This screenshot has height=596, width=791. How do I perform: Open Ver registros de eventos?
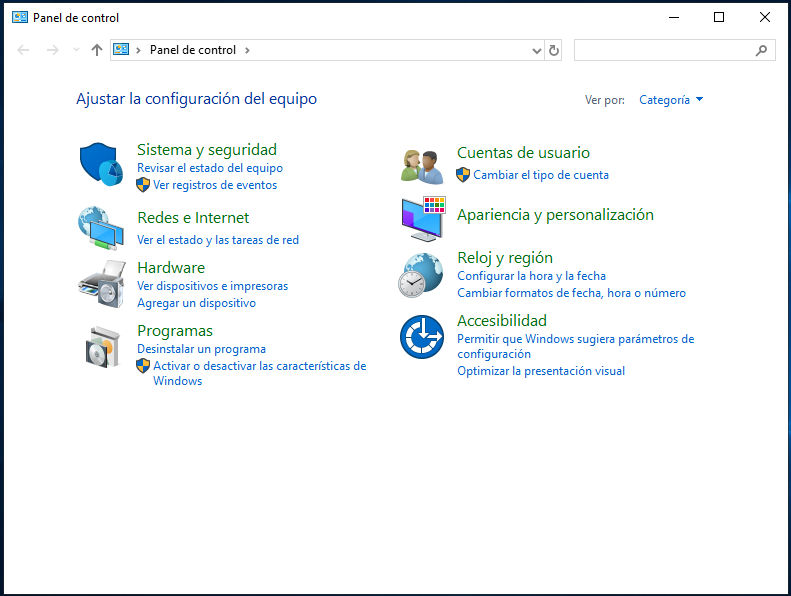[x=215, y=185]
